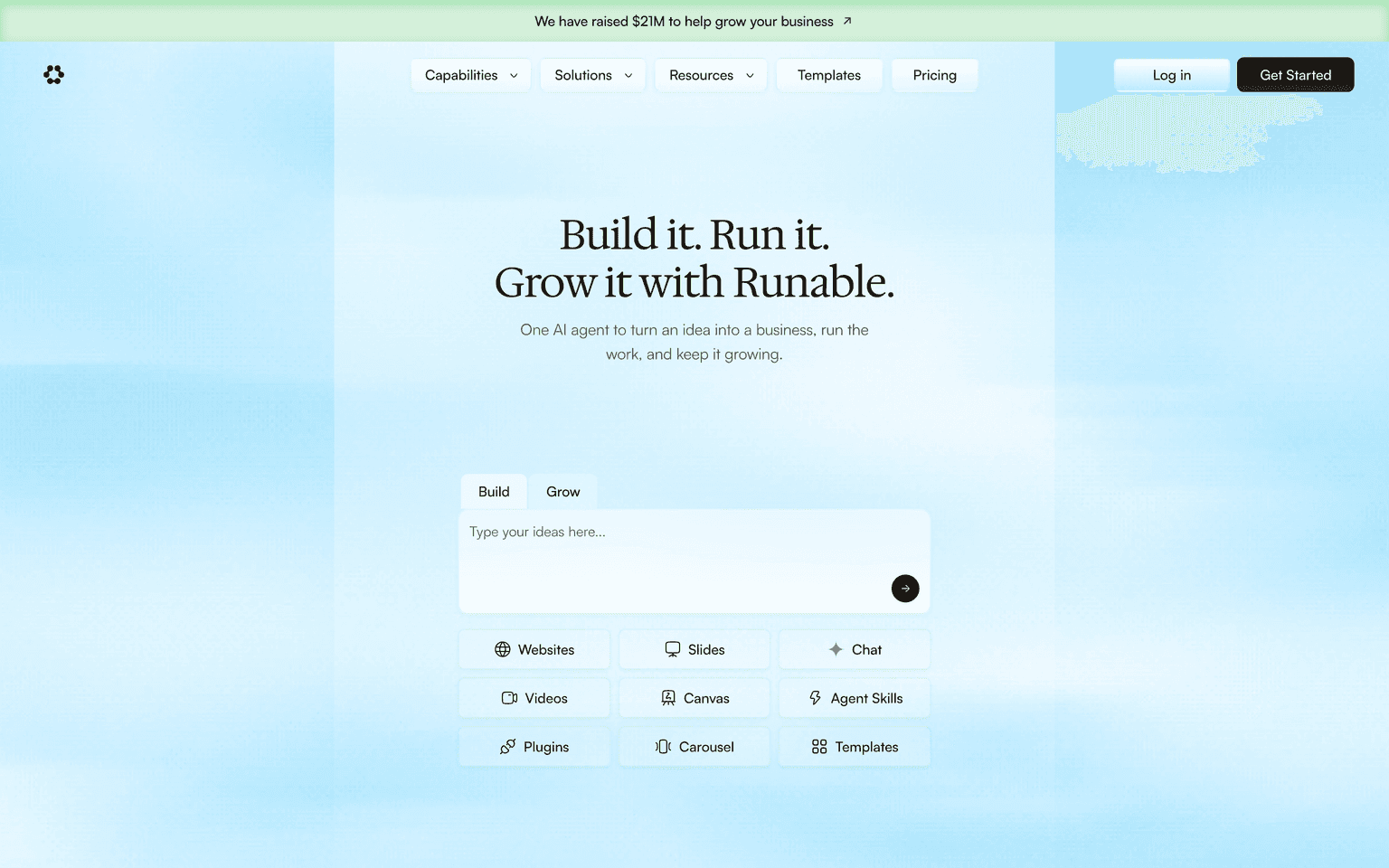Choose the bottom Templates label
Screen dimensions: 1389x868
866,747
